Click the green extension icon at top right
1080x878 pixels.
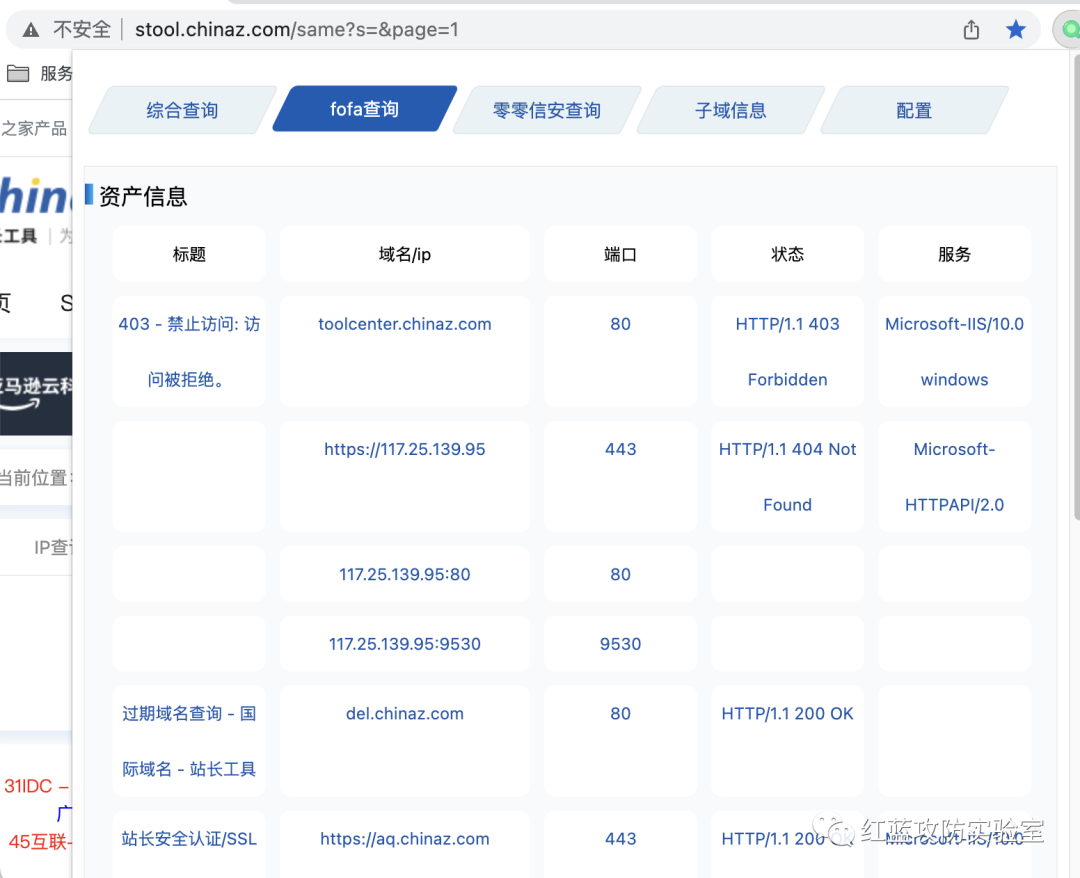coord(1068,30)
